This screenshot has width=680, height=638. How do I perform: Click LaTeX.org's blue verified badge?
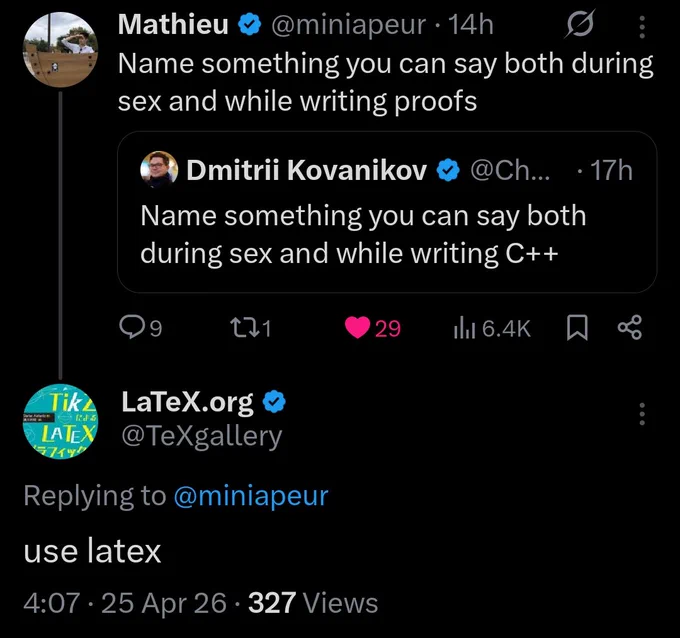pyautogui.click(x=275, y=402)
